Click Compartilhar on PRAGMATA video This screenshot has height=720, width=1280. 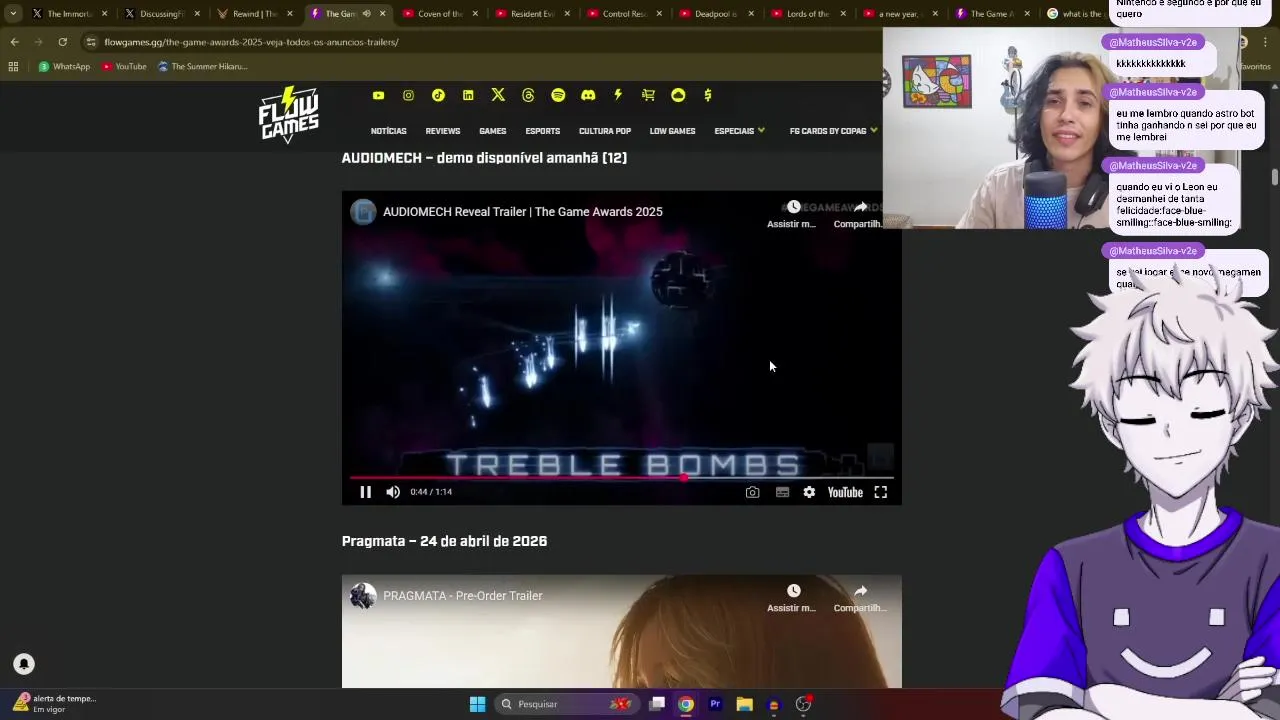click(860, 597)
